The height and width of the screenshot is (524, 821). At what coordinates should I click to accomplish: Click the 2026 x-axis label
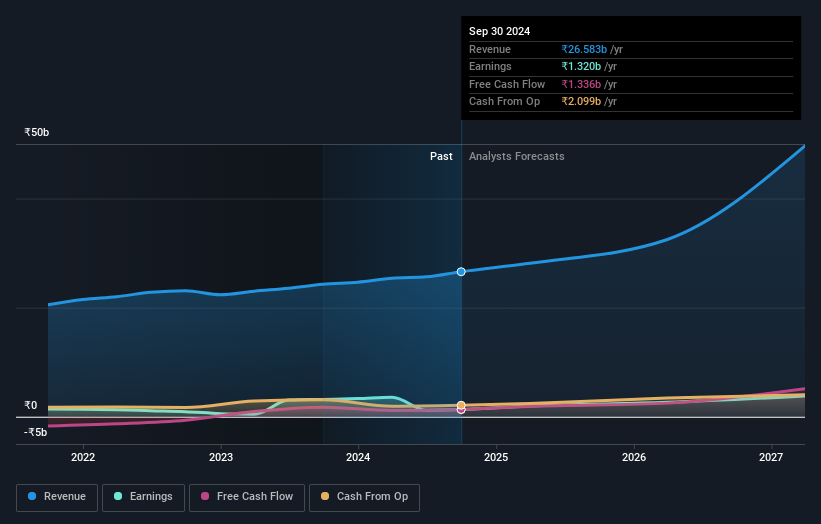(x=634, y=457)
